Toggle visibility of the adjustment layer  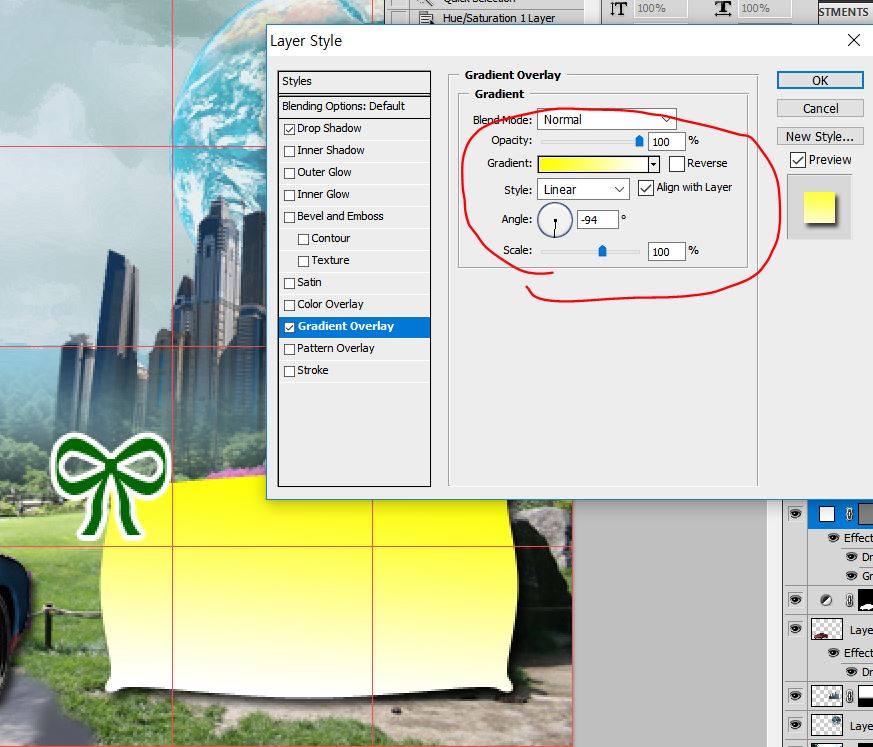(x=796, y=600)
